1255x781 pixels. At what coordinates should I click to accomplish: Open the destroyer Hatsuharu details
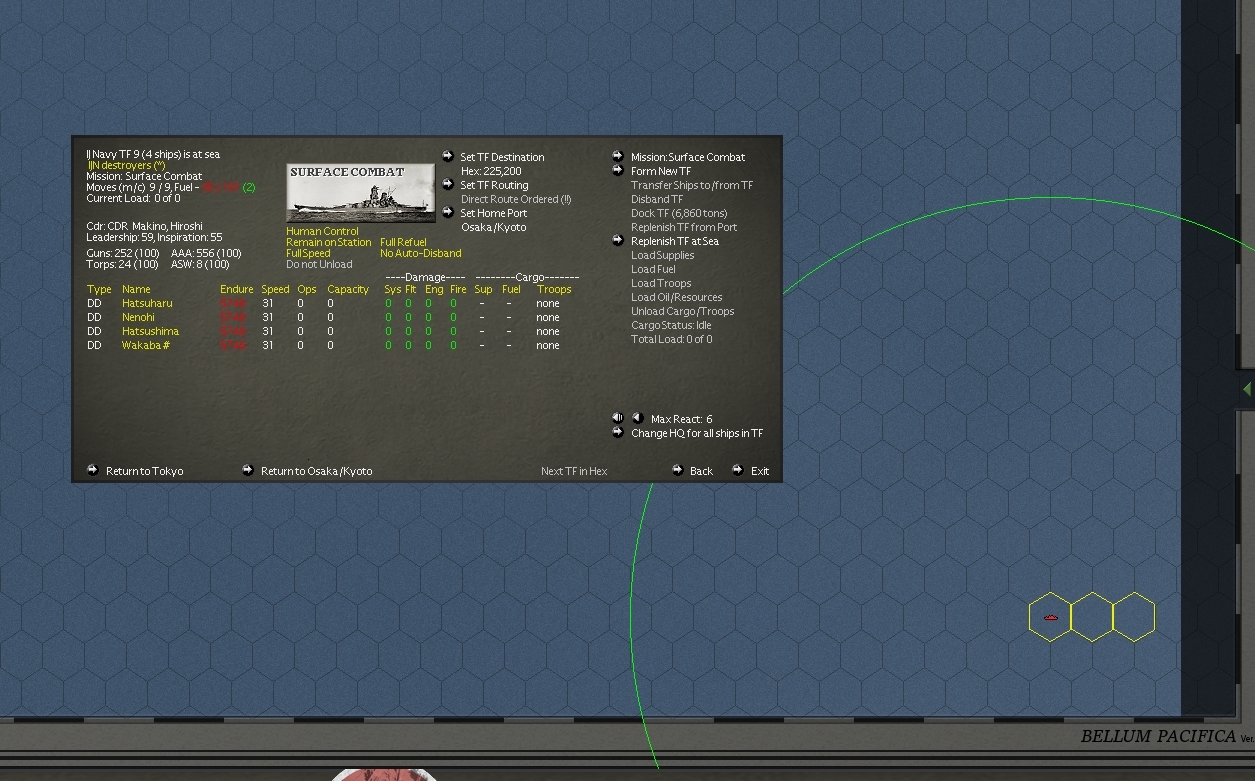[147, 303]
